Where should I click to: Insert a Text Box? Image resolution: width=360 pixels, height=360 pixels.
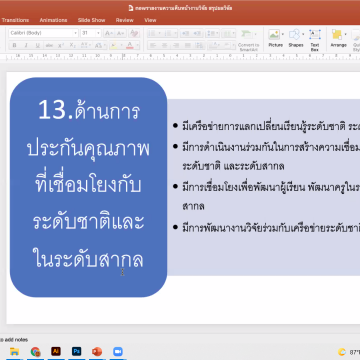315,40
